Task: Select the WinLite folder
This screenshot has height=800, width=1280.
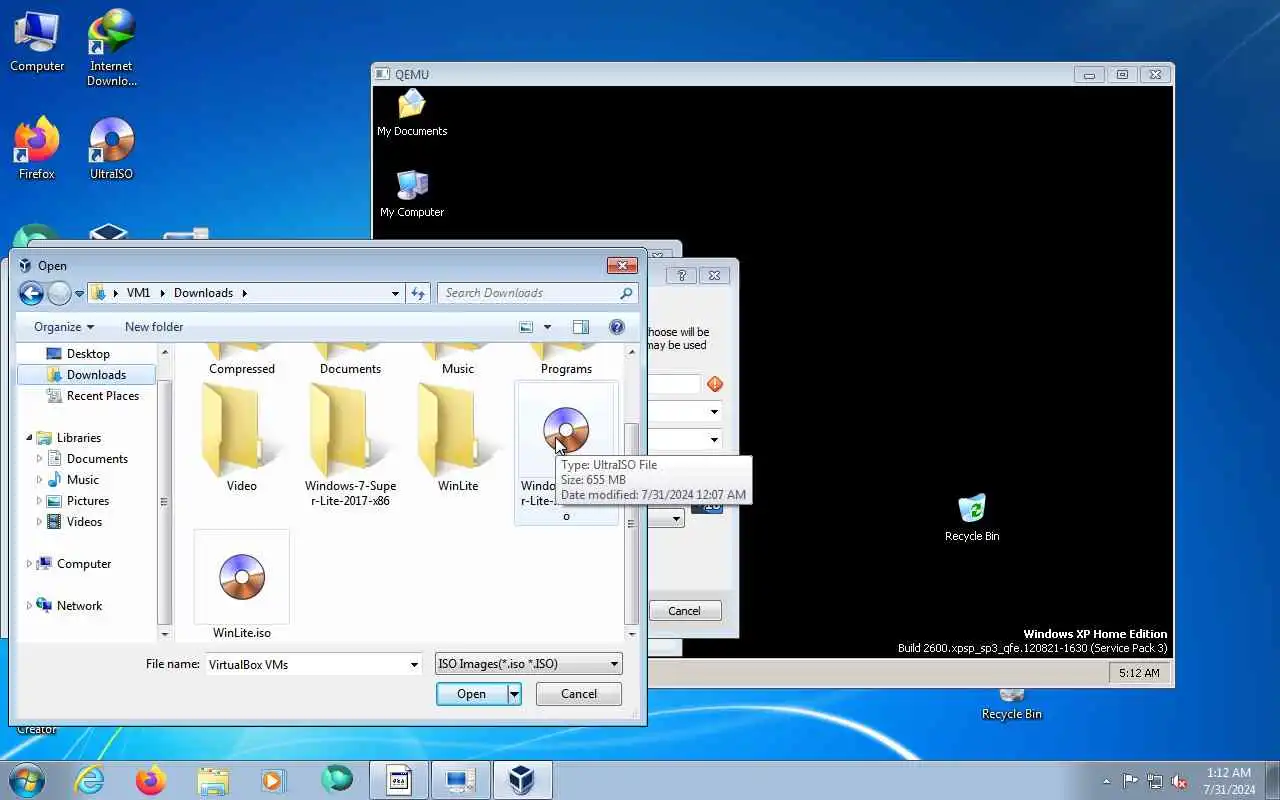Action: 458,440
